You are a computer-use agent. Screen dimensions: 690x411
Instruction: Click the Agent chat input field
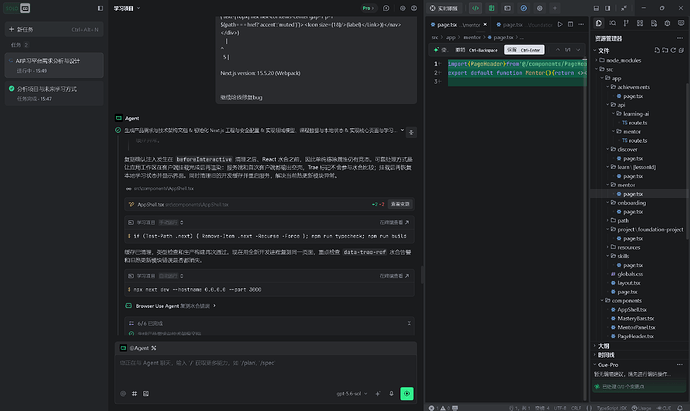(266, 370)
